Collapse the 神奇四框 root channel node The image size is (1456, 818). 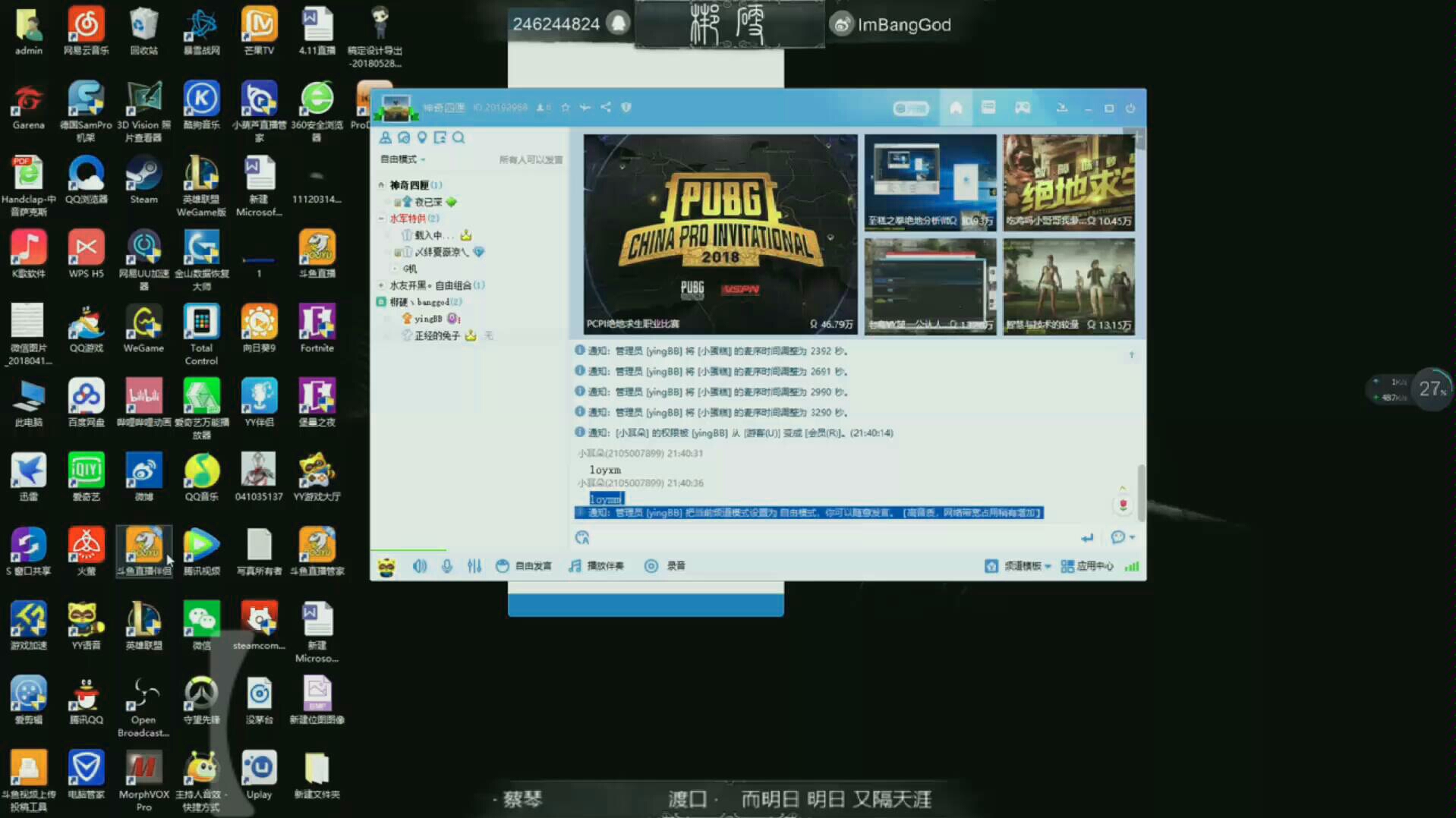(382, 185)
